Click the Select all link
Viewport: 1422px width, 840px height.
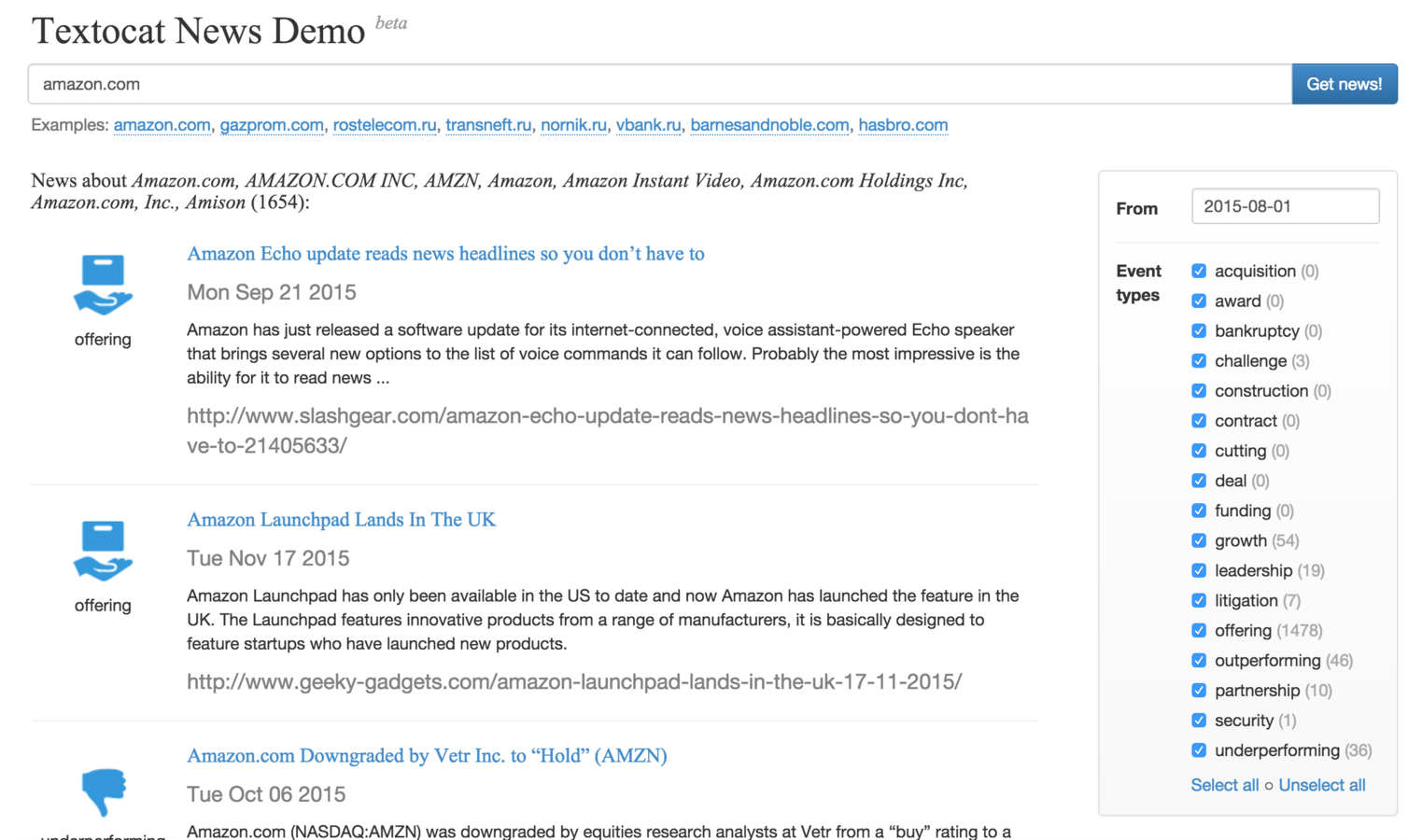1224,785
